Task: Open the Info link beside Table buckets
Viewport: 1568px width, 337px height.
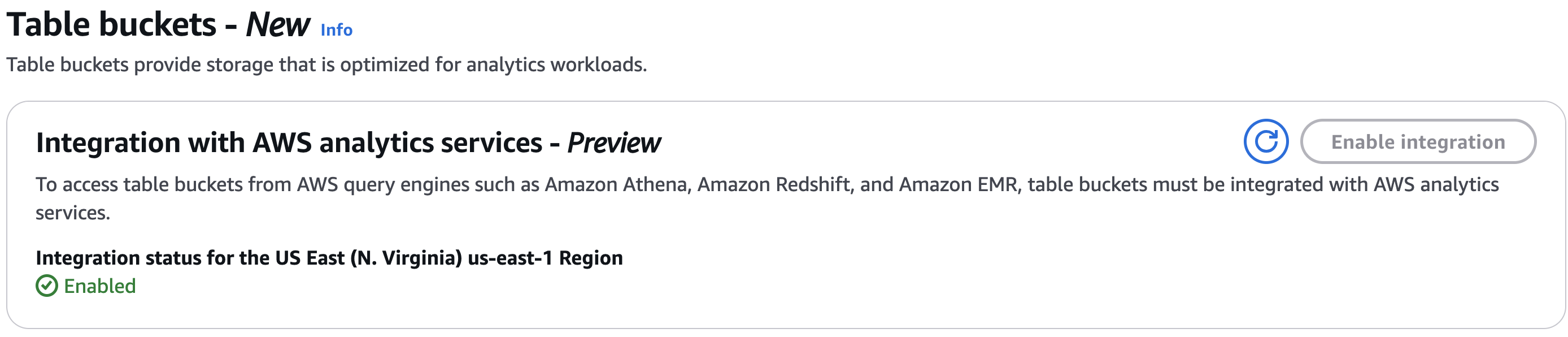Action: [336, 30]
